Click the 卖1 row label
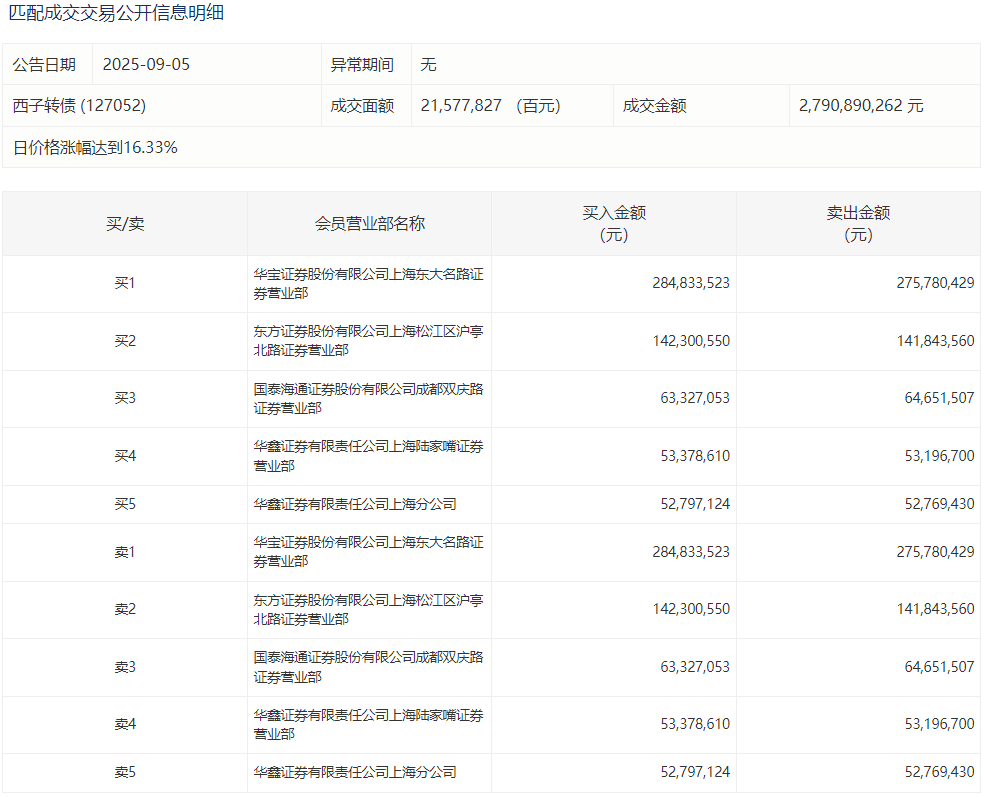 (125, 552)
